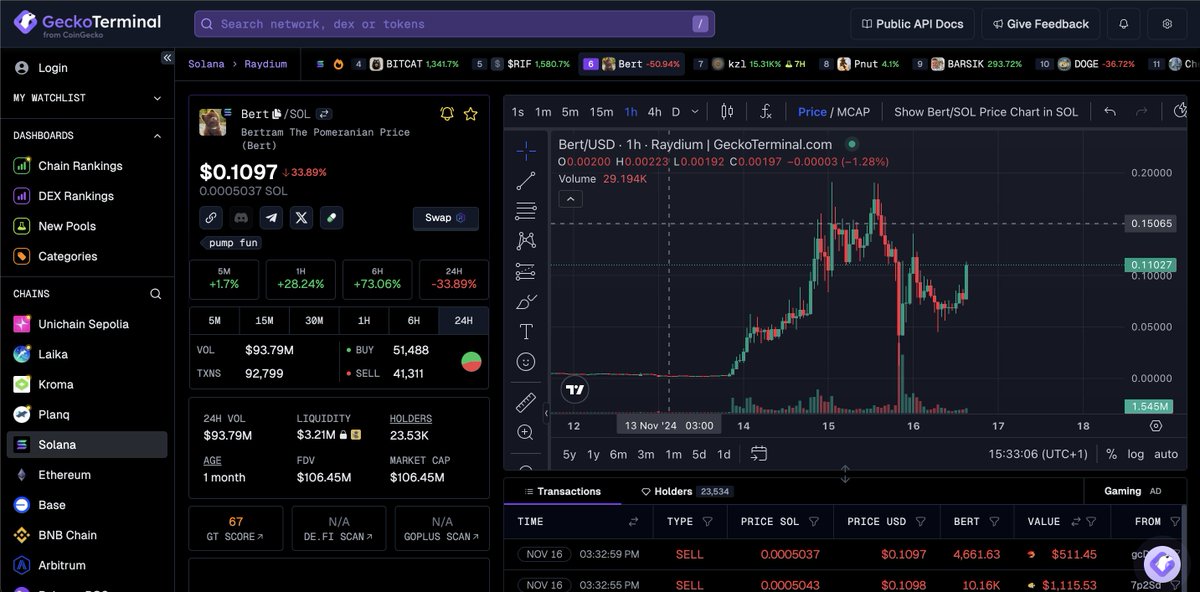Toggle percent scale on chart
Screen dimensions: 1200x592
coord(1111,454)
